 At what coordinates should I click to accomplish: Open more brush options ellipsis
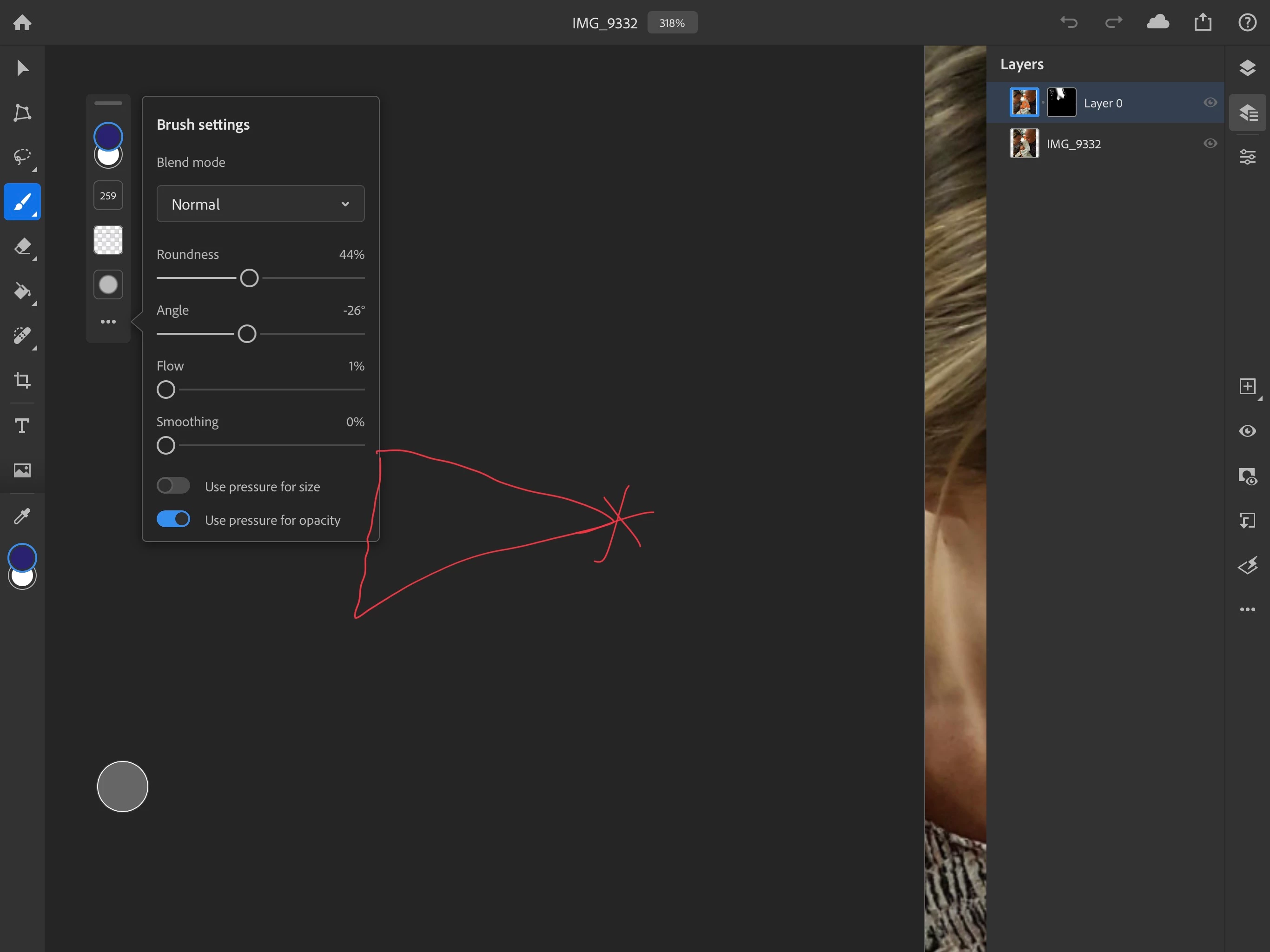click(108, 322)
